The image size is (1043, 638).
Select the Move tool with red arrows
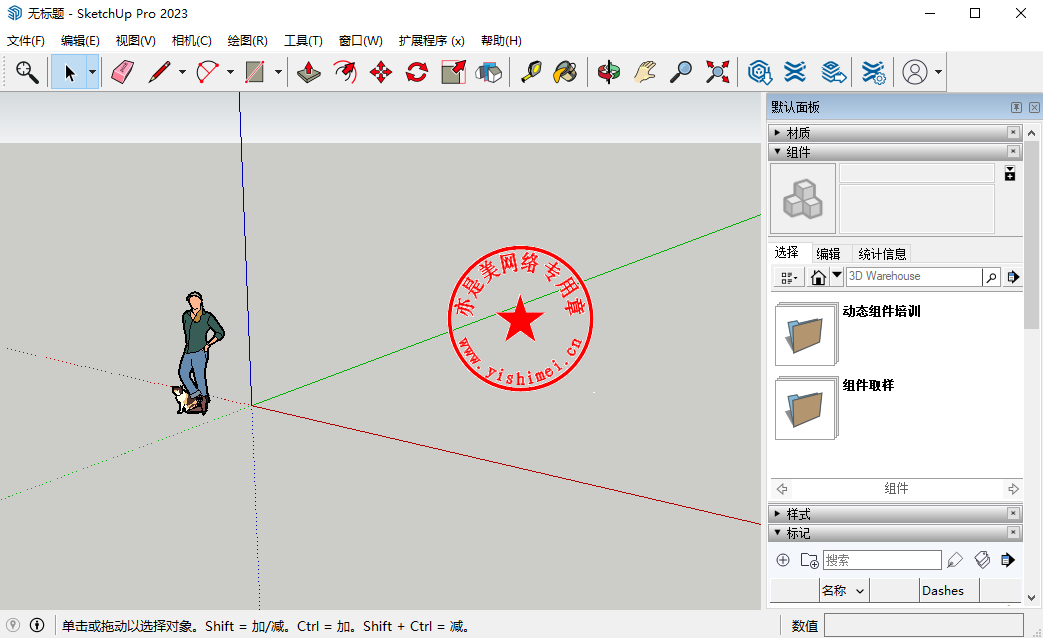point(381,72)
